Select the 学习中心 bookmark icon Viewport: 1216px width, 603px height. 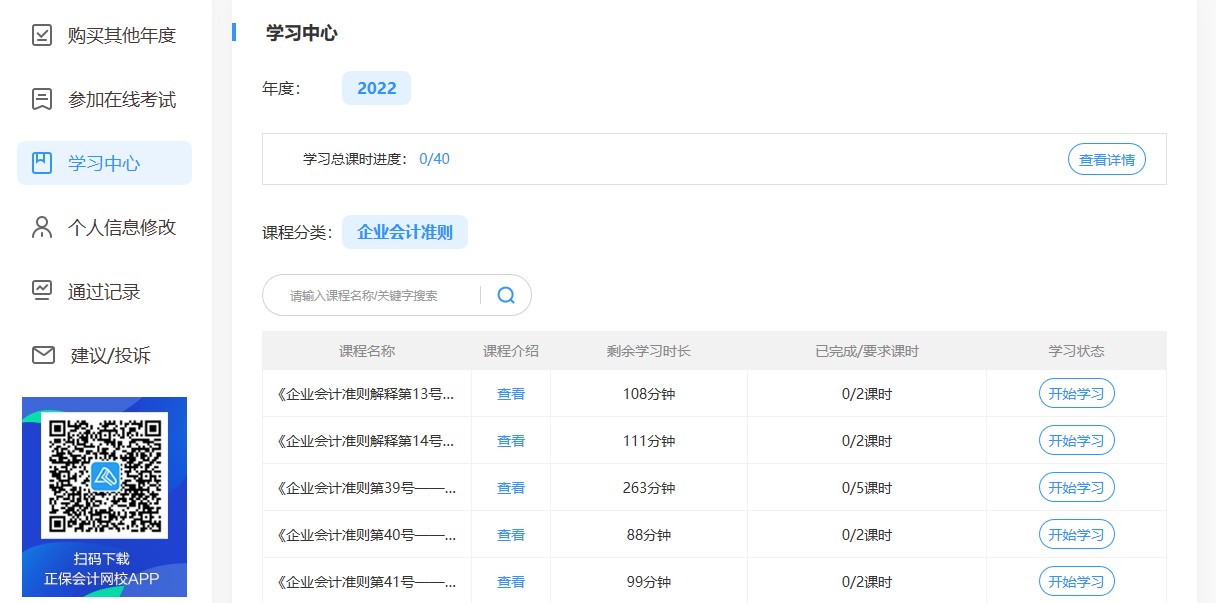pos(41,163)
